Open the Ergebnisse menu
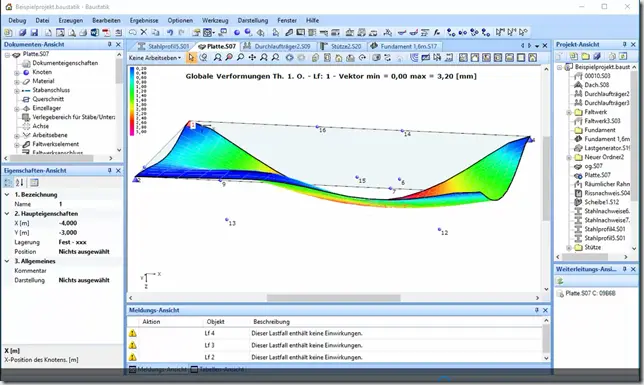This screenshot has height=385, width=644. coord(144,20)
